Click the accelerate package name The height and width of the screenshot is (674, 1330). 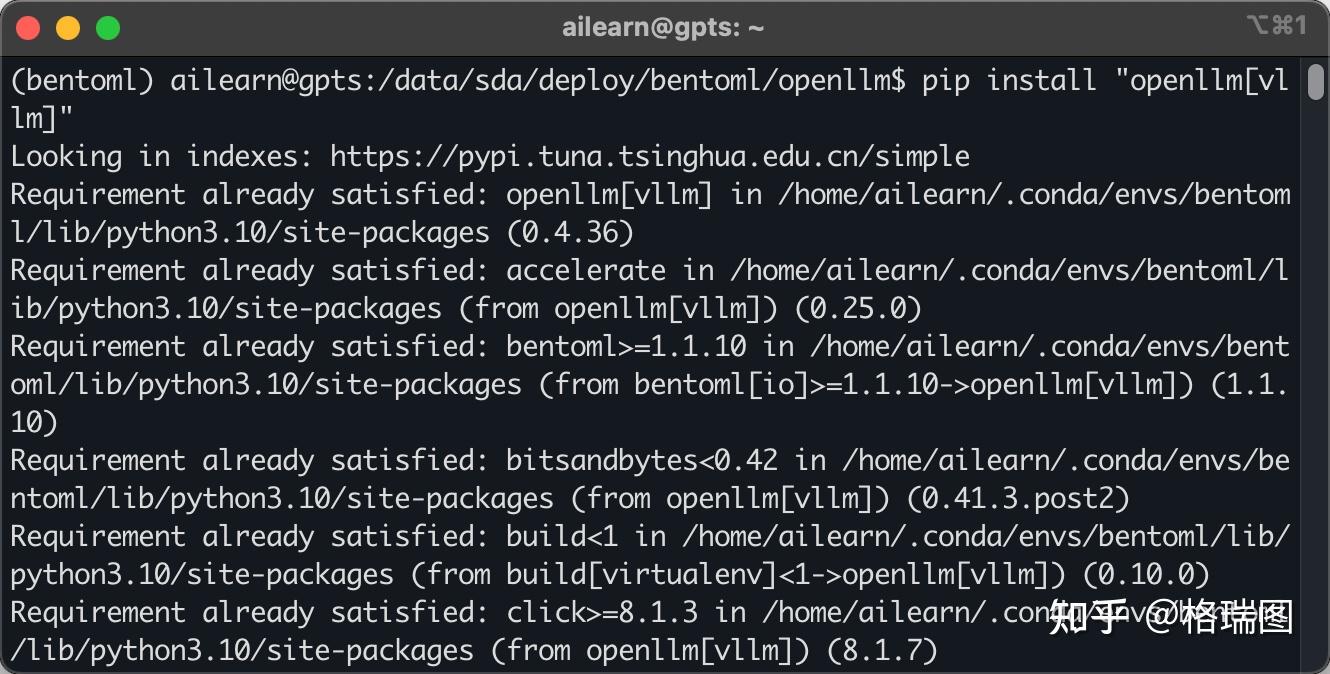[x=585, y=270]
